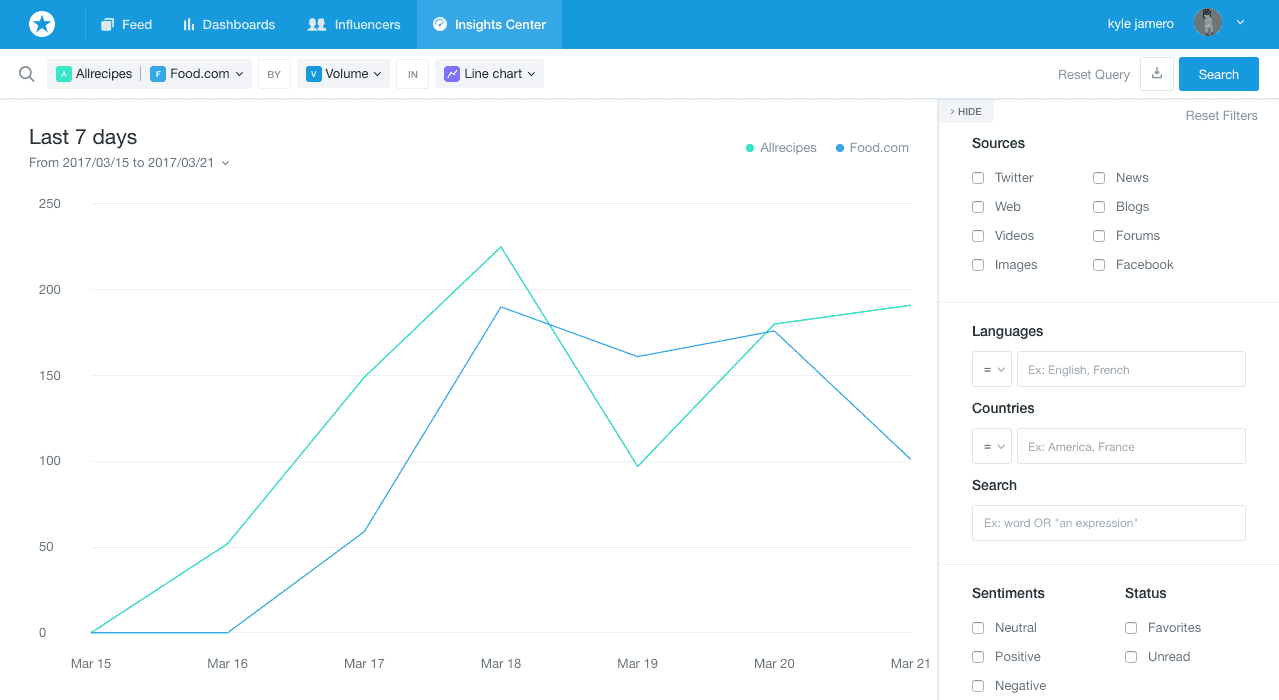Click the Last 7 days heading
Viewport: 1279px width, 700px height.
(x=83, y=137)
